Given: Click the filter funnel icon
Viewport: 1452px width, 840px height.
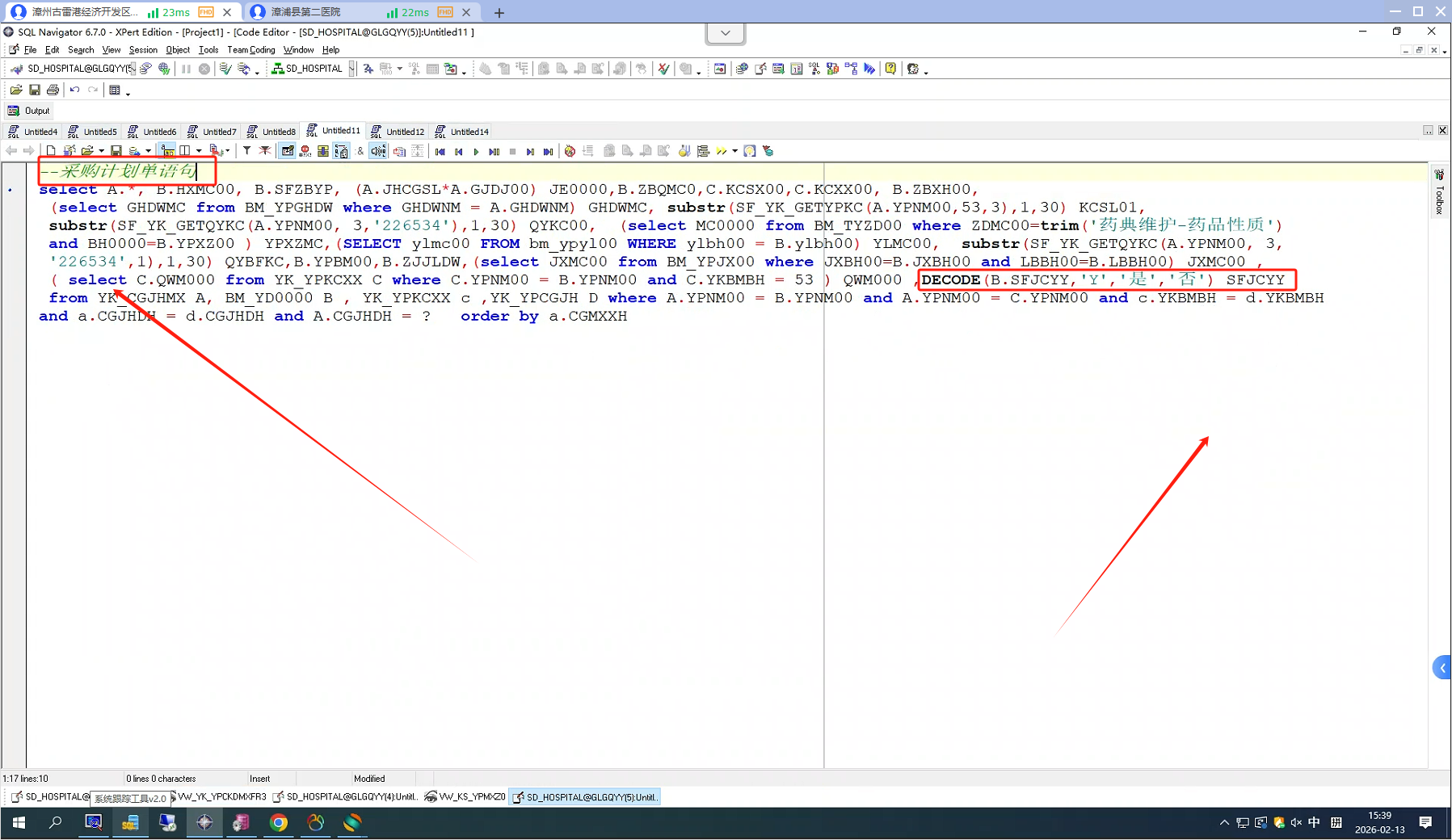Looking at the screenshot, I should point(246,151).
